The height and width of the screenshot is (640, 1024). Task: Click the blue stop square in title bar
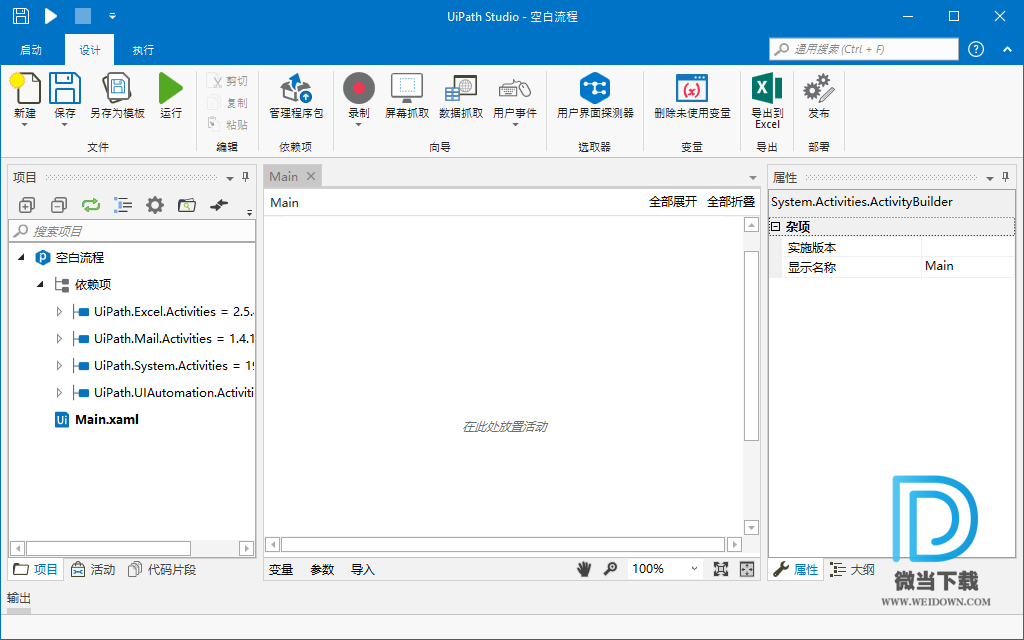[83, 16]
